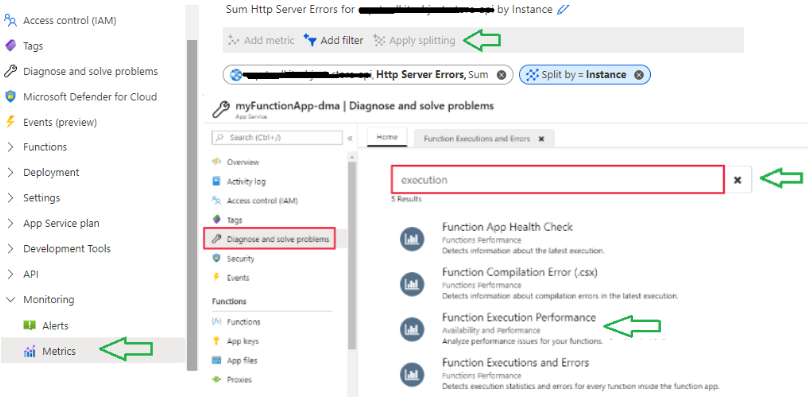Click the Microsoft Defender for Cloud shield icon
Image resolution: width=808 pixels, height=397 pixels.
click(x=10, y=96)
